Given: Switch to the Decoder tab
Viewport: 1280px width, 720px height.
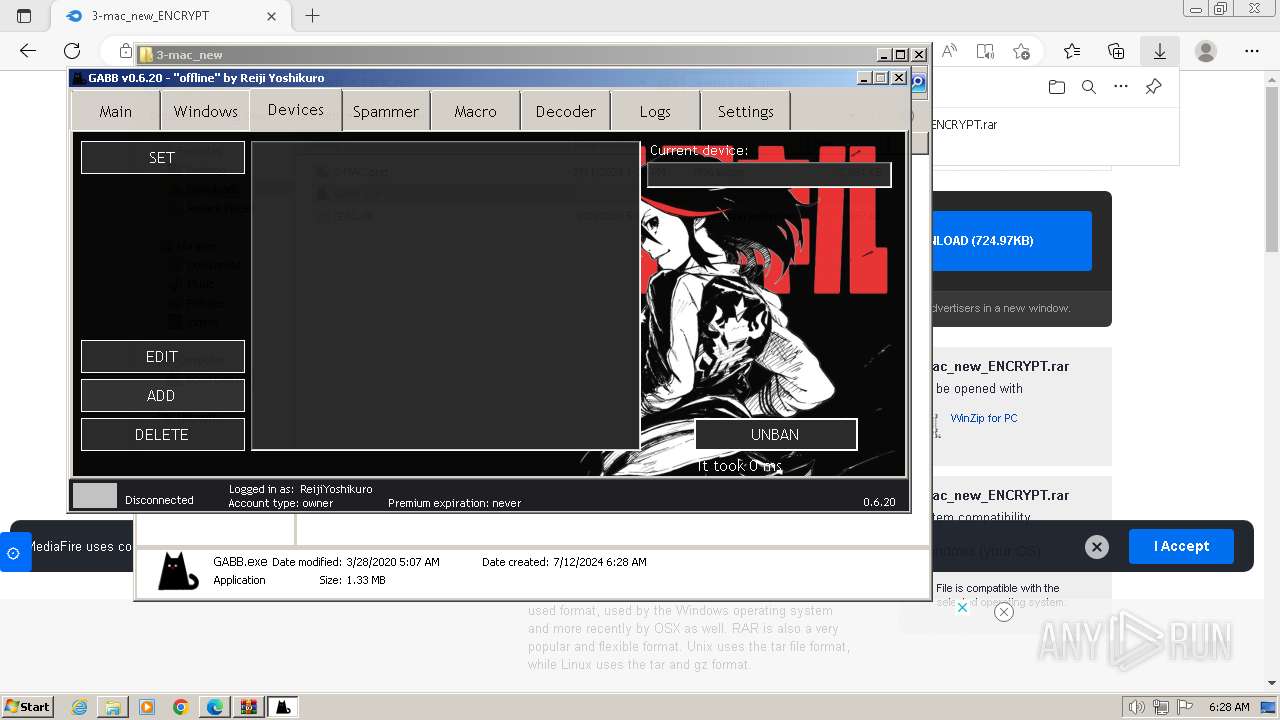Looking at the screenshot, I should (566, 111).
